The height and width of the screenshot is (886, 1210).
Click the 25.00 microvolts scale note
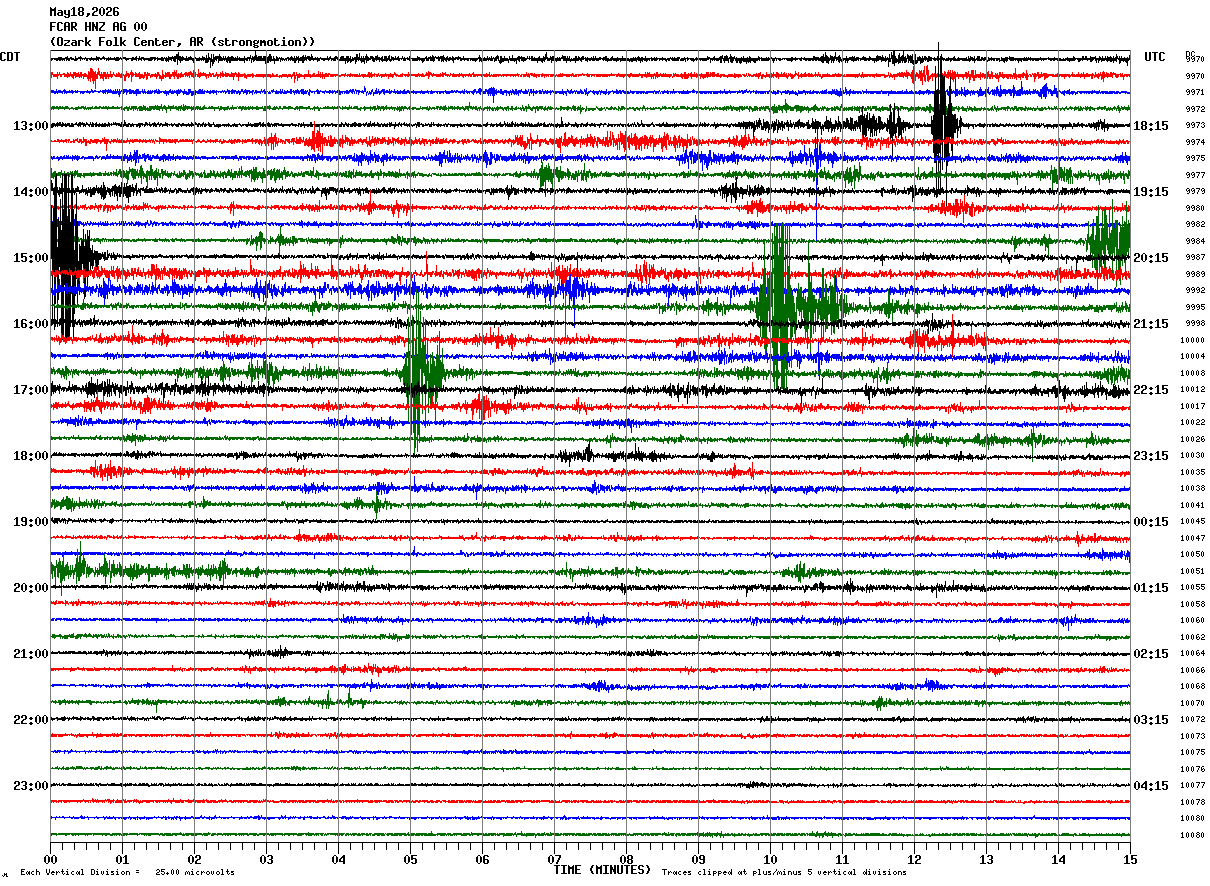pos(195,872)
